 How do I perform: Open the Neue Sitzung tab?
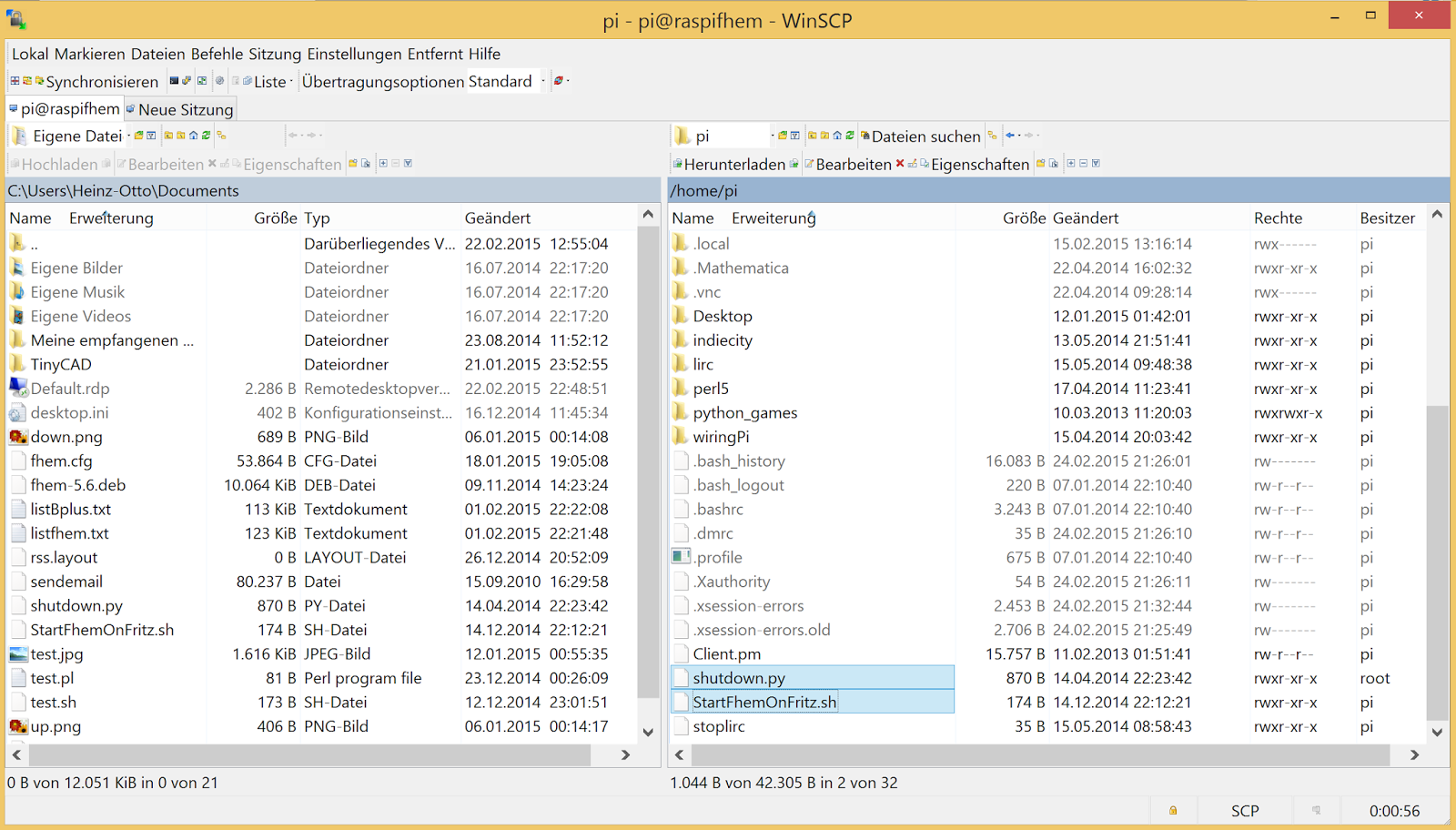pyautogui.click(x=180, y=109)
